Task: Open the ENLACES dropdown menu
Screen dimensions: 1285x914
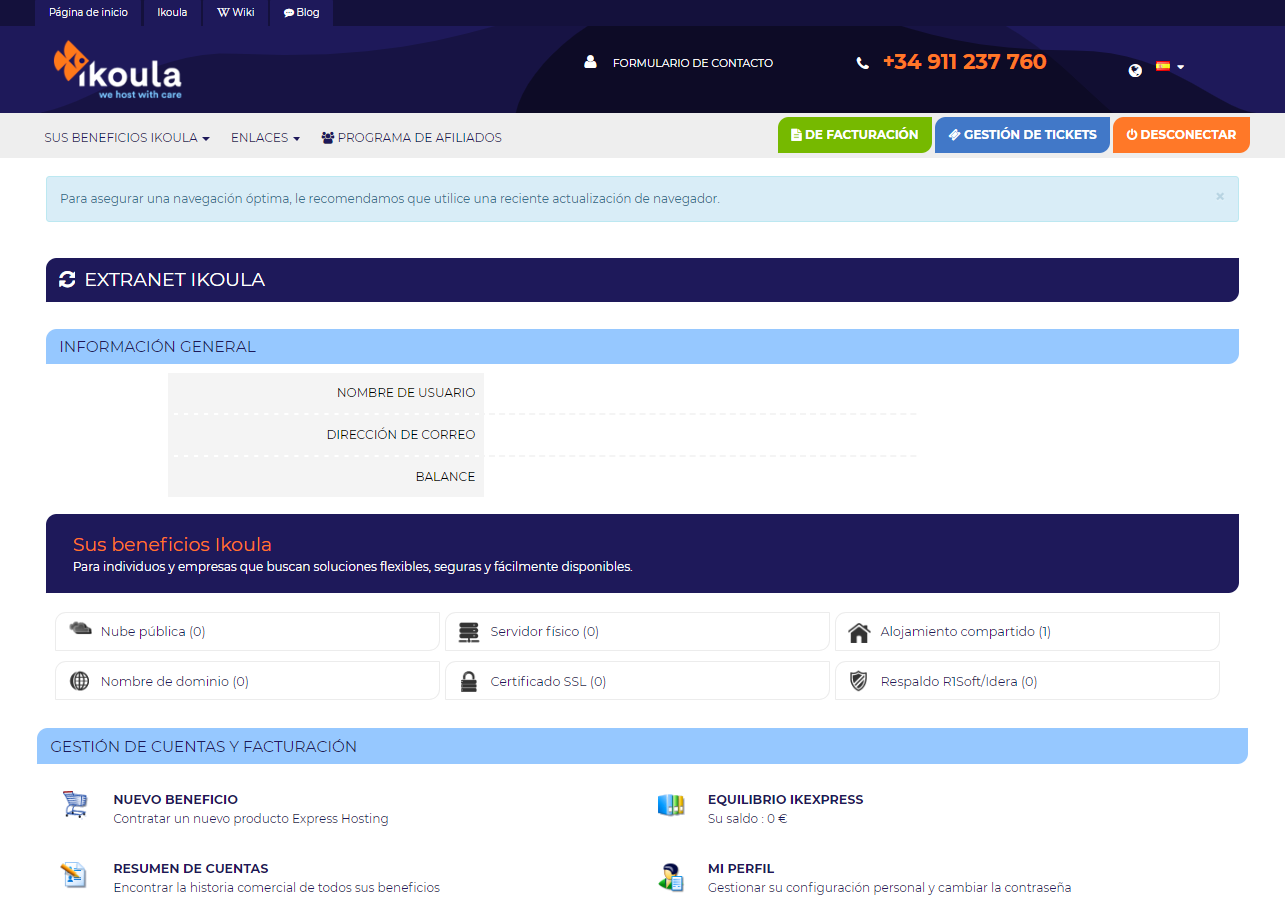Action: [264, 137]
